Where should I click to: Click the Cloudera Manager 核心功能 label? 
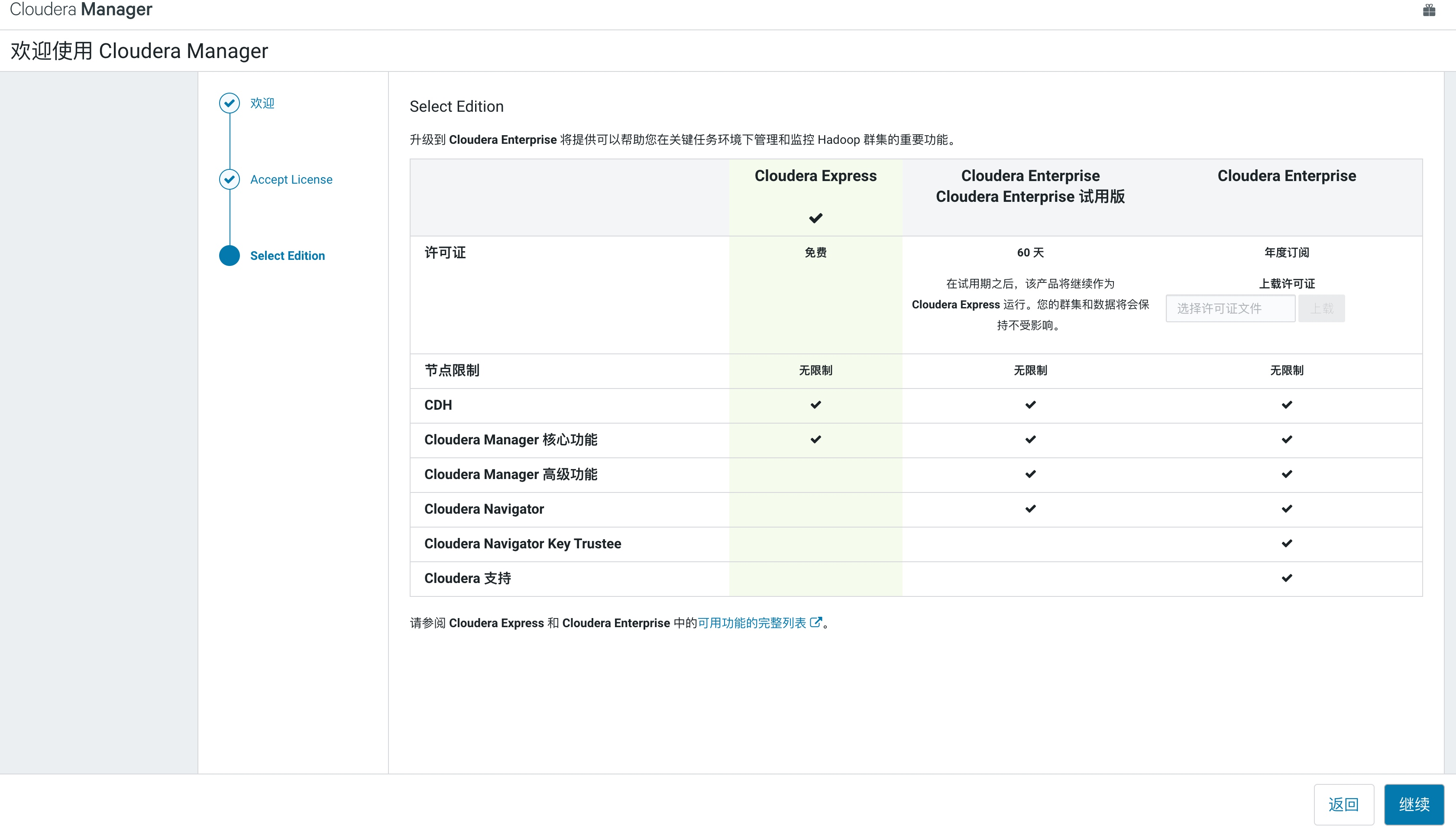(x=511, y=440)
